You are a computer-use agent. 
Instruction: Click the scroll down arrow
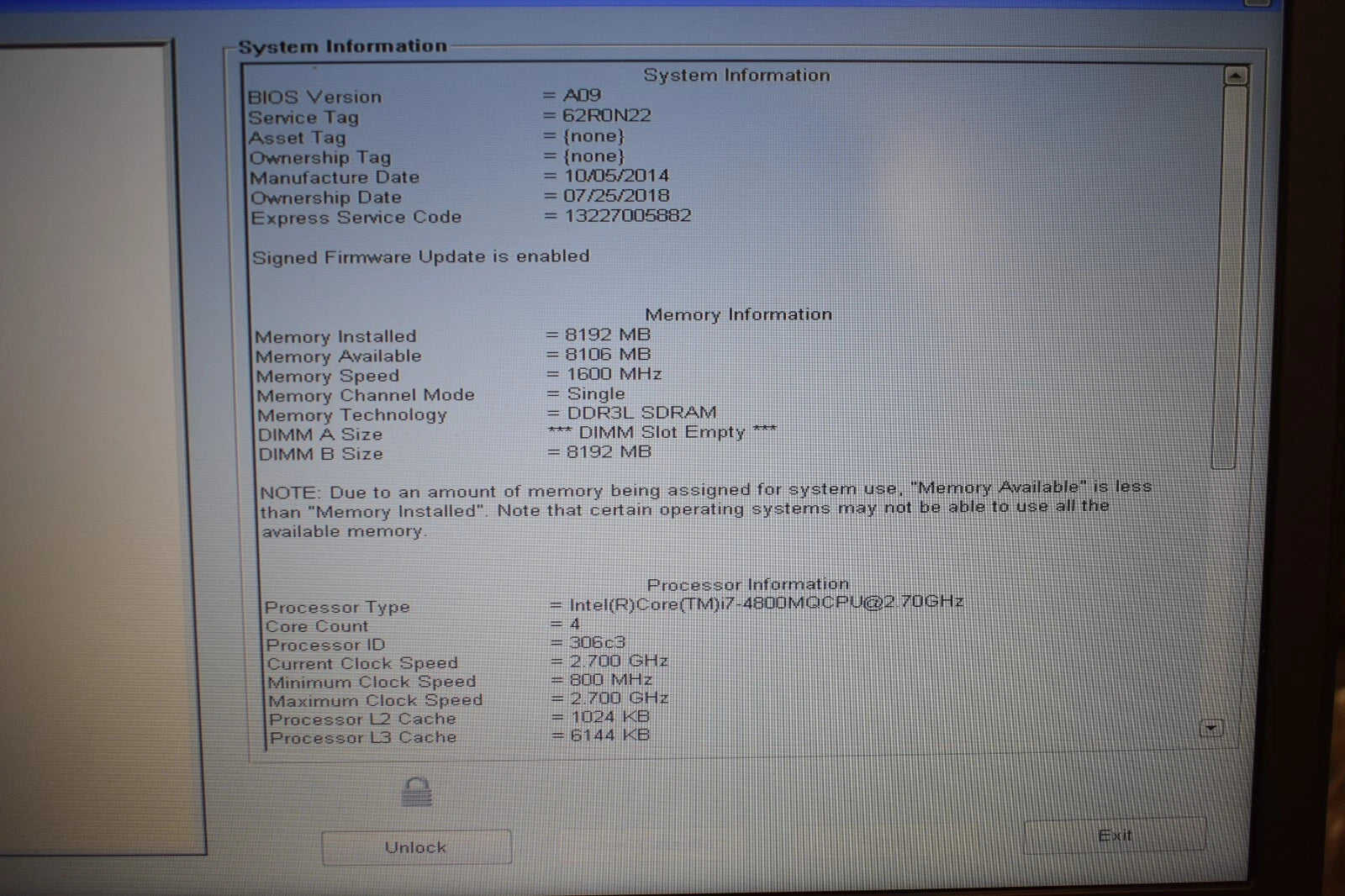1210,728
